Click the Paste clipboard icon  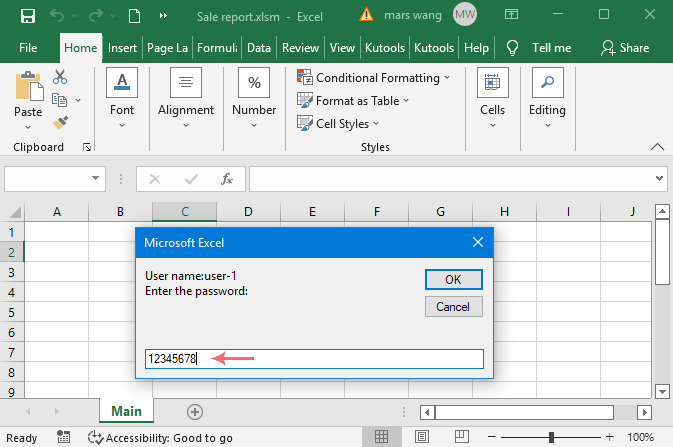tap(28, 88)
